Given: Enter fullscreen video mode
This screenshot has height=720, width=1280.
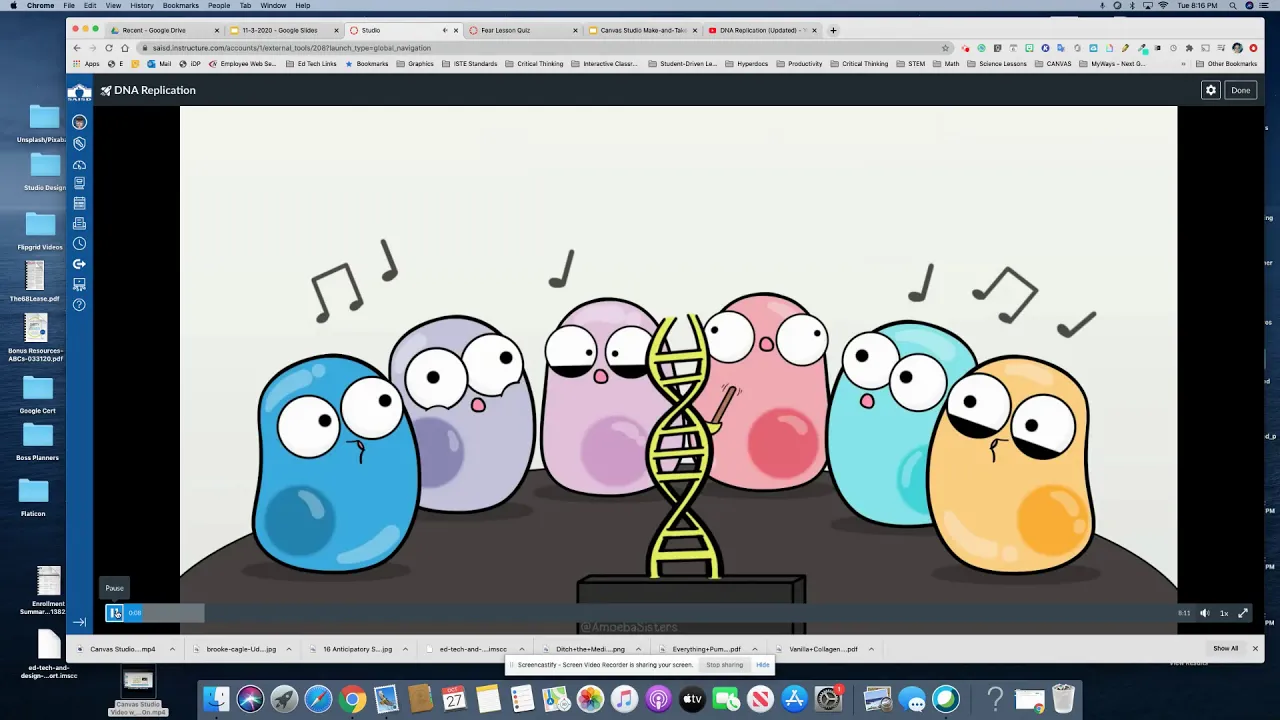Looking at the screenshot, I should 1243,613.
